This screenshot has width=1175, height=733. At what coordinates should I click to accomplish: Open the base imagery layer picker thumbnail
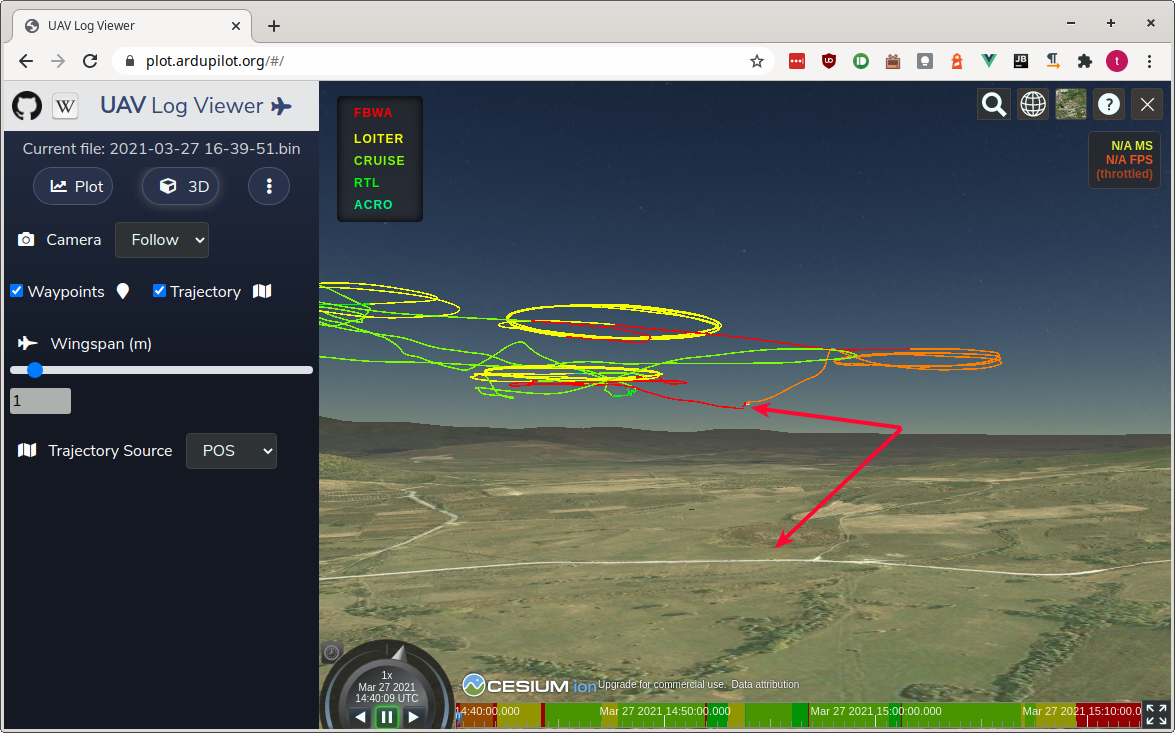1070,104
